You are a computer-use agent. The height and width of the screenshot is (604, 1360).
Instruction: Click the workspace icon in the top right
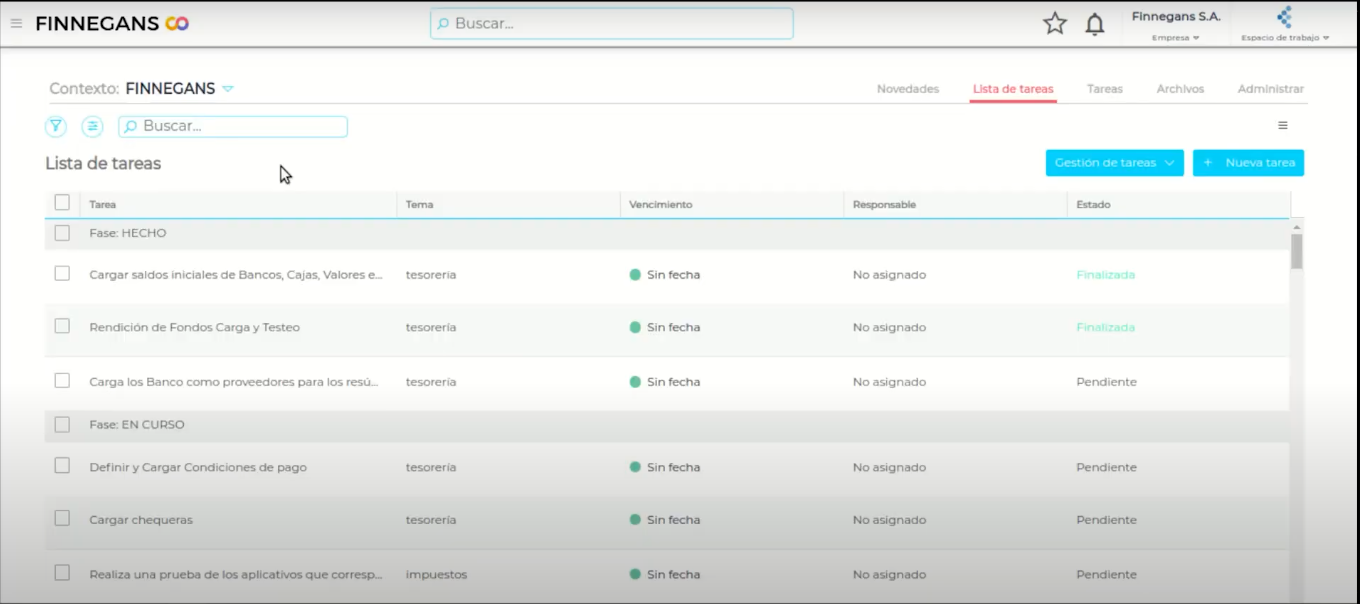pyautogui.click(x=1284, y=17)
